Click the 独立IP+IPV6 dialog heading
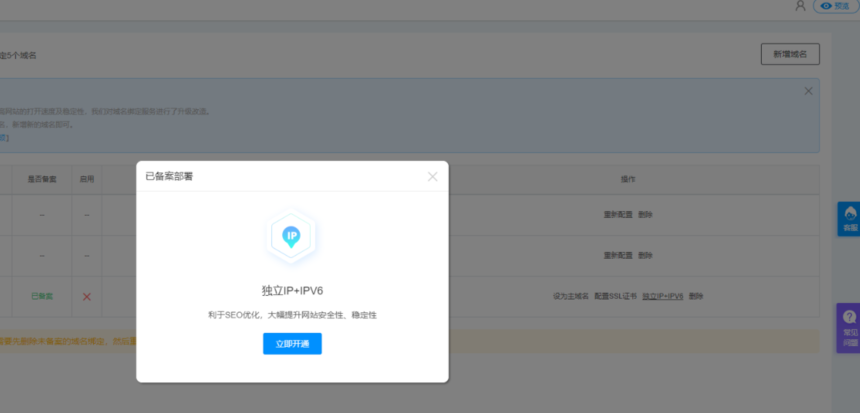860x413 pixels. click(x=292, y=291)
